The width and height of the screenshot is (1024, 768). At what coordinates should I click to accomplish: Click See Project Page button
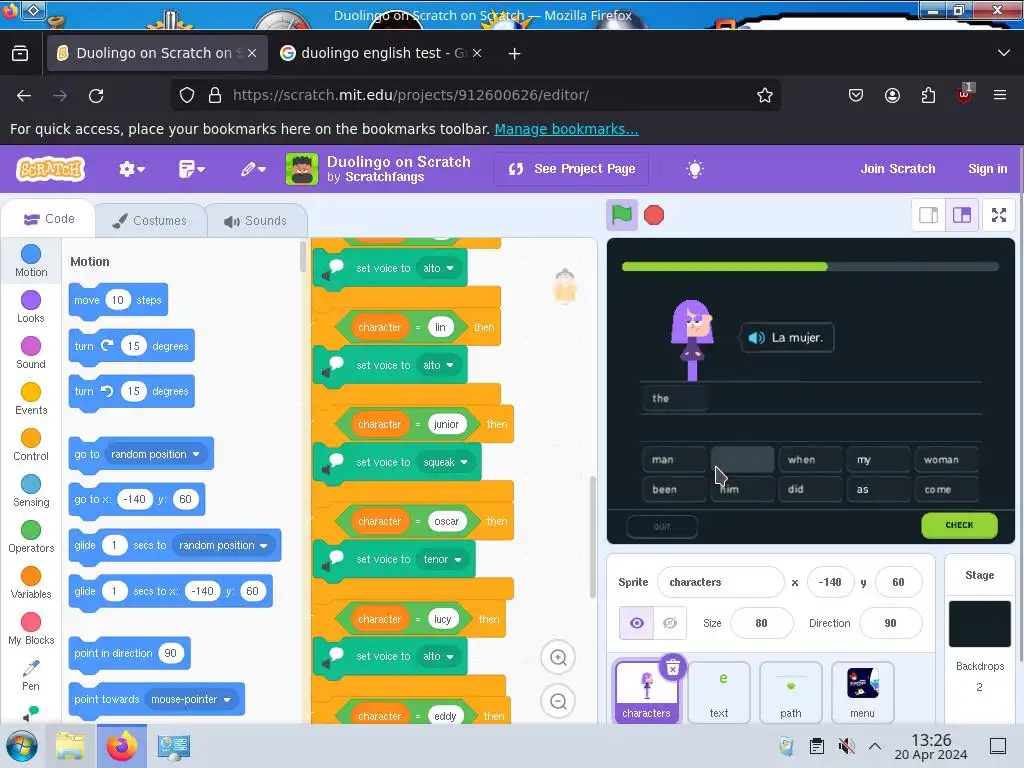tap(571, 169)
